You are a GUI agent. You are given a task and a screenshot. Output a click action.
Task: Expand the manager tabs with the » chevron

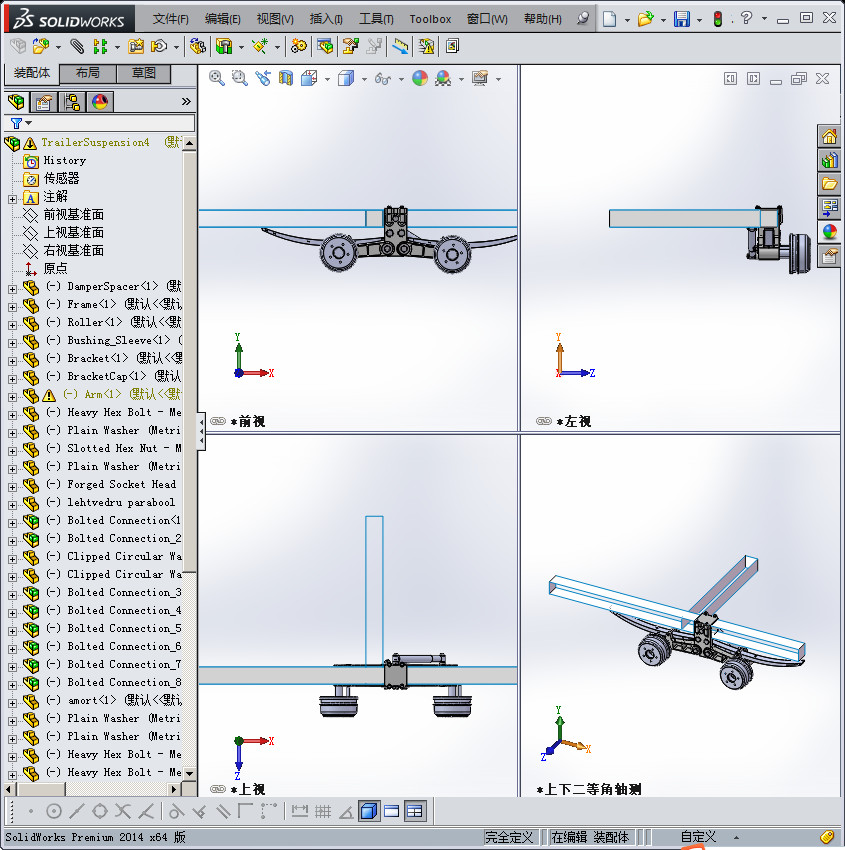click(x=186, y=101)
